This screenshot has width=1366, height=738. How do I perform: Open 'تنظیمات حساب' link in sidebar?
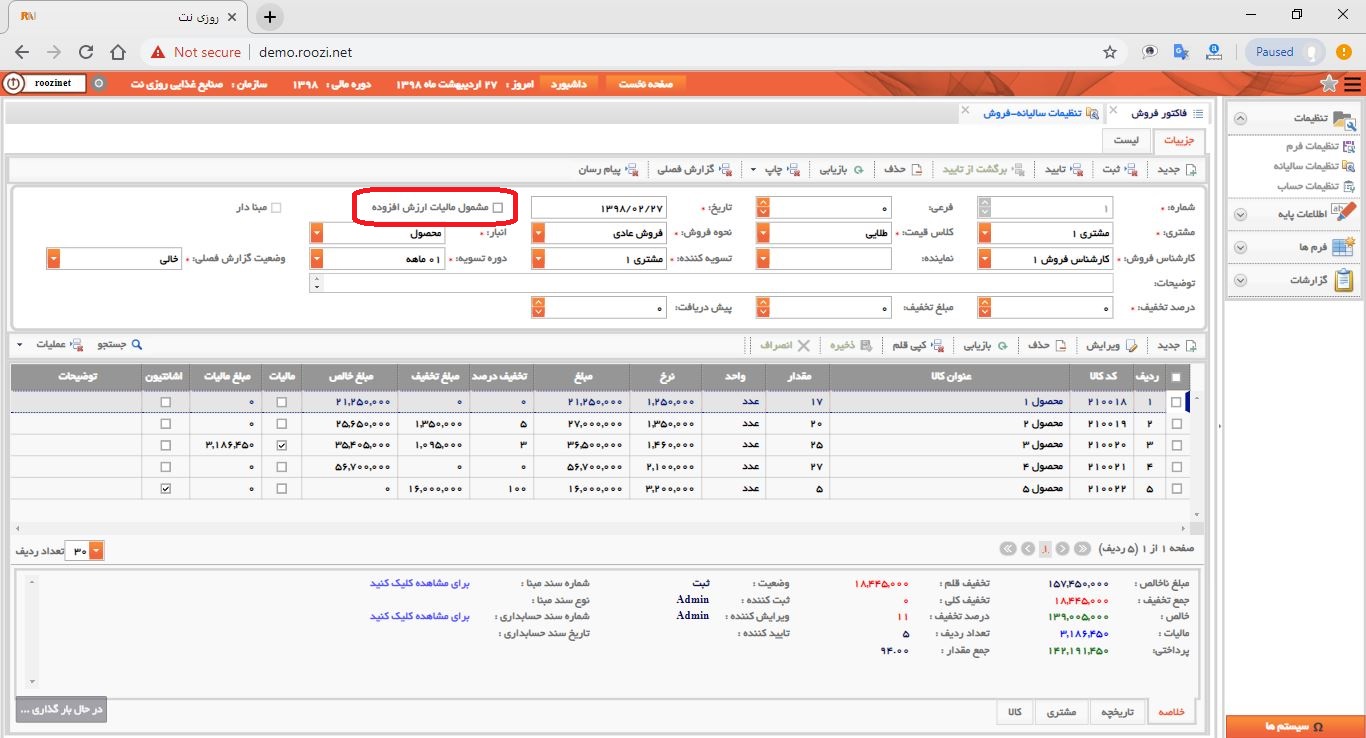(1316, 186)
